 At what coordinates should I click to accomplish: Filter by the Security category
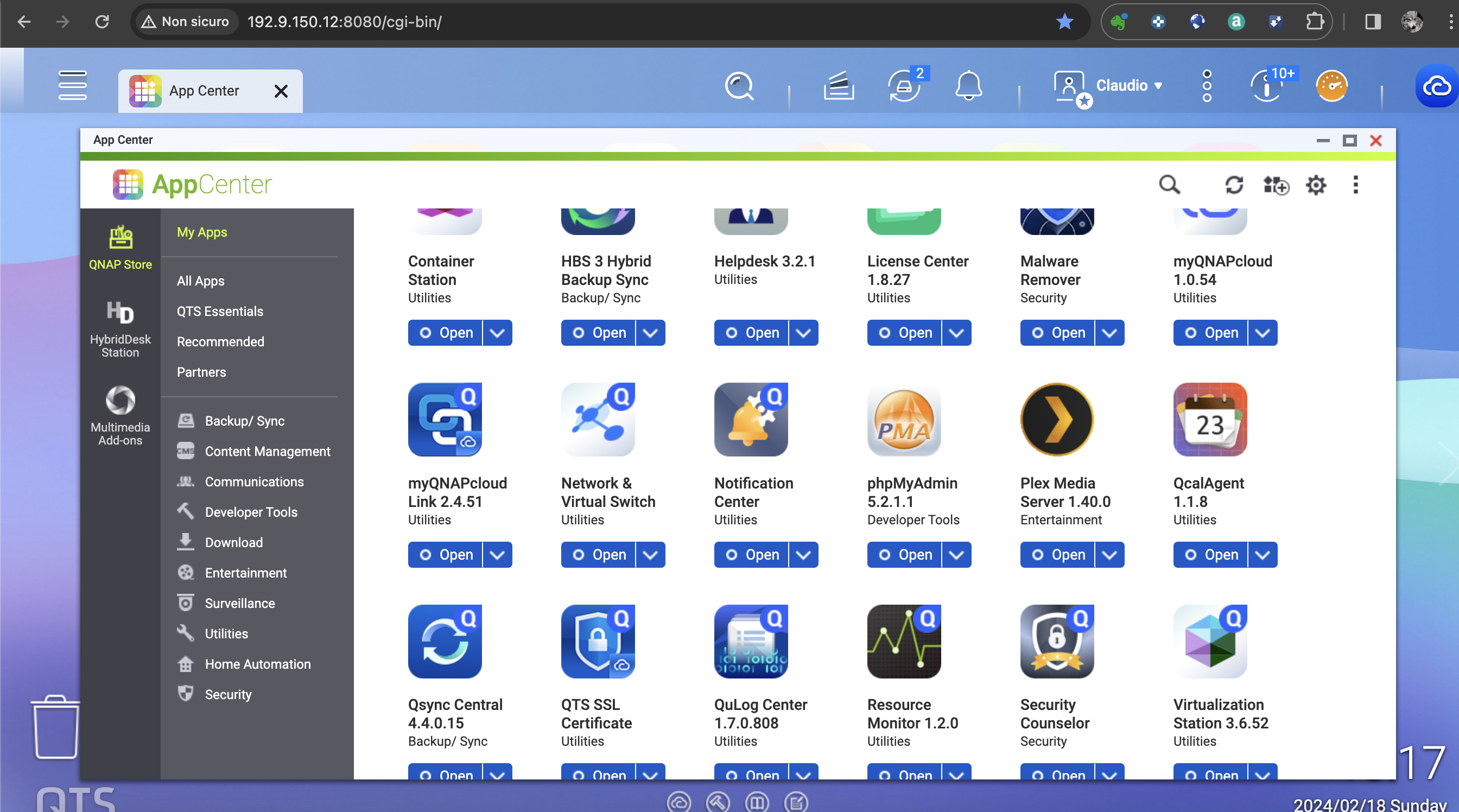(227, 694)
